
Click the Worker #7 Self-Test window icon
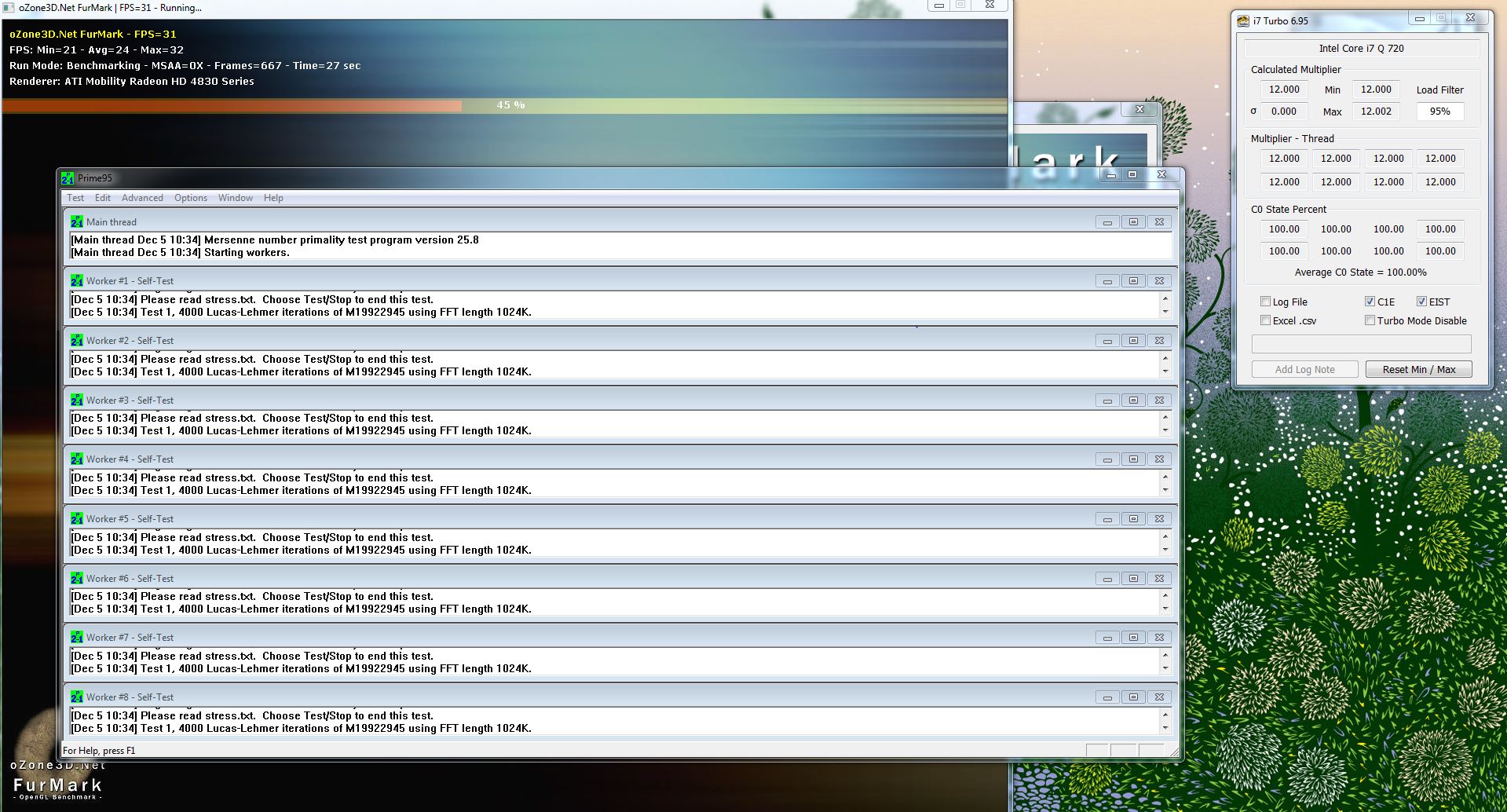coord(76,638)
